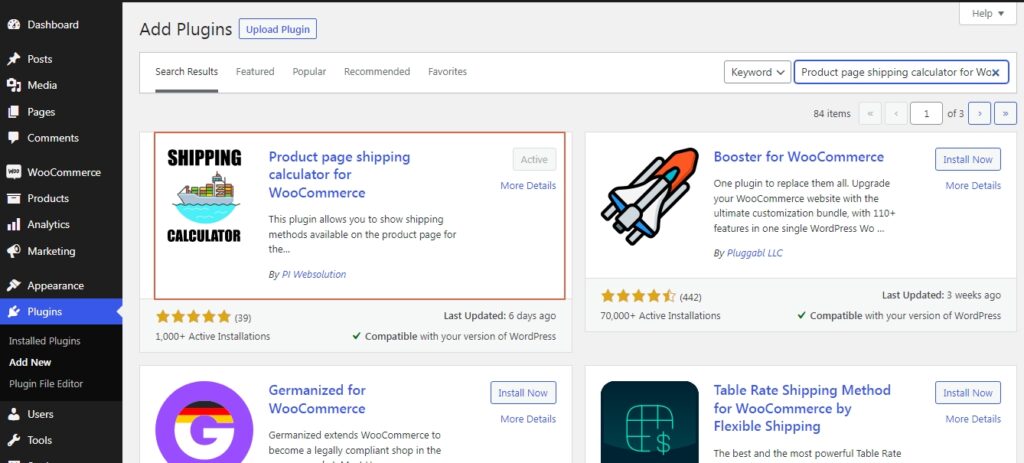Switch to the Popular tab
Screen dimensions: 1024x463
tap(309, 72)
